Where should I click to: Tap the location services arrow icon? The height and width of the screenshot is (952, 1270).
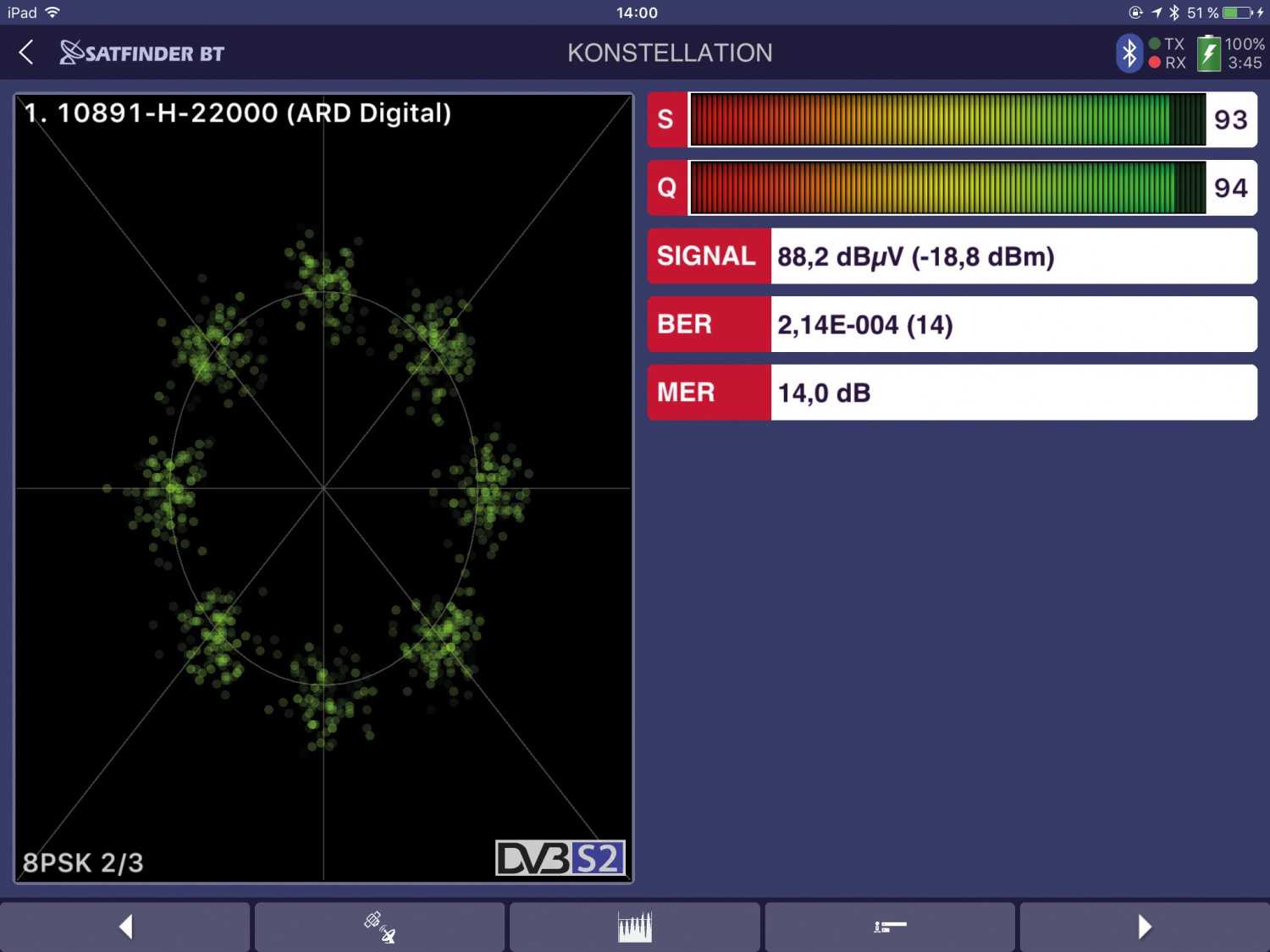(1157, 13)
